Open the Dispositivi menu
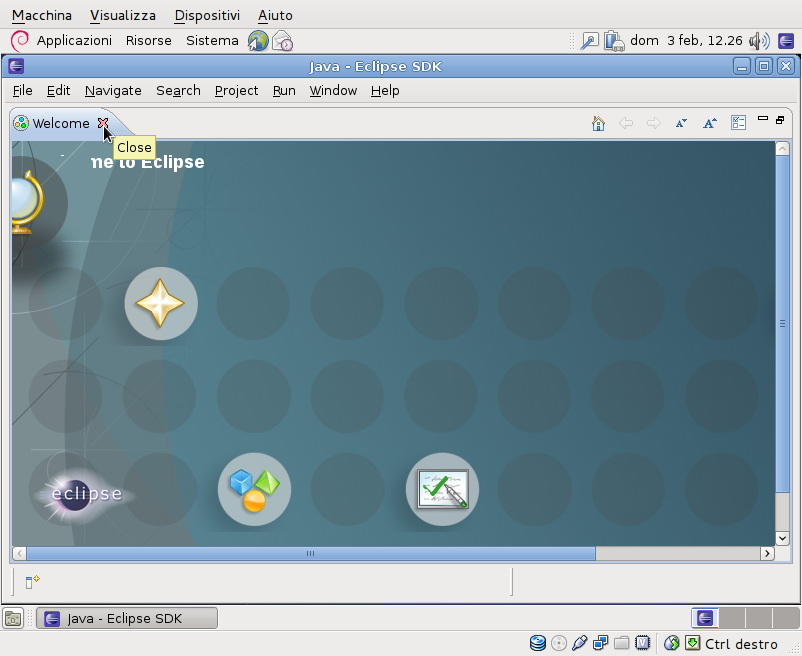This screenshot has height=656, width=802. (207, 15)
